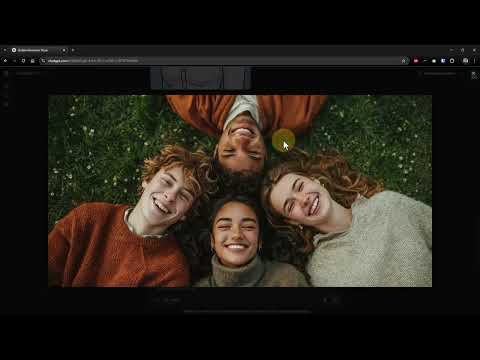480x360 pixels.
Task: Open a new tab with the plus button
Action: (73, 50)
